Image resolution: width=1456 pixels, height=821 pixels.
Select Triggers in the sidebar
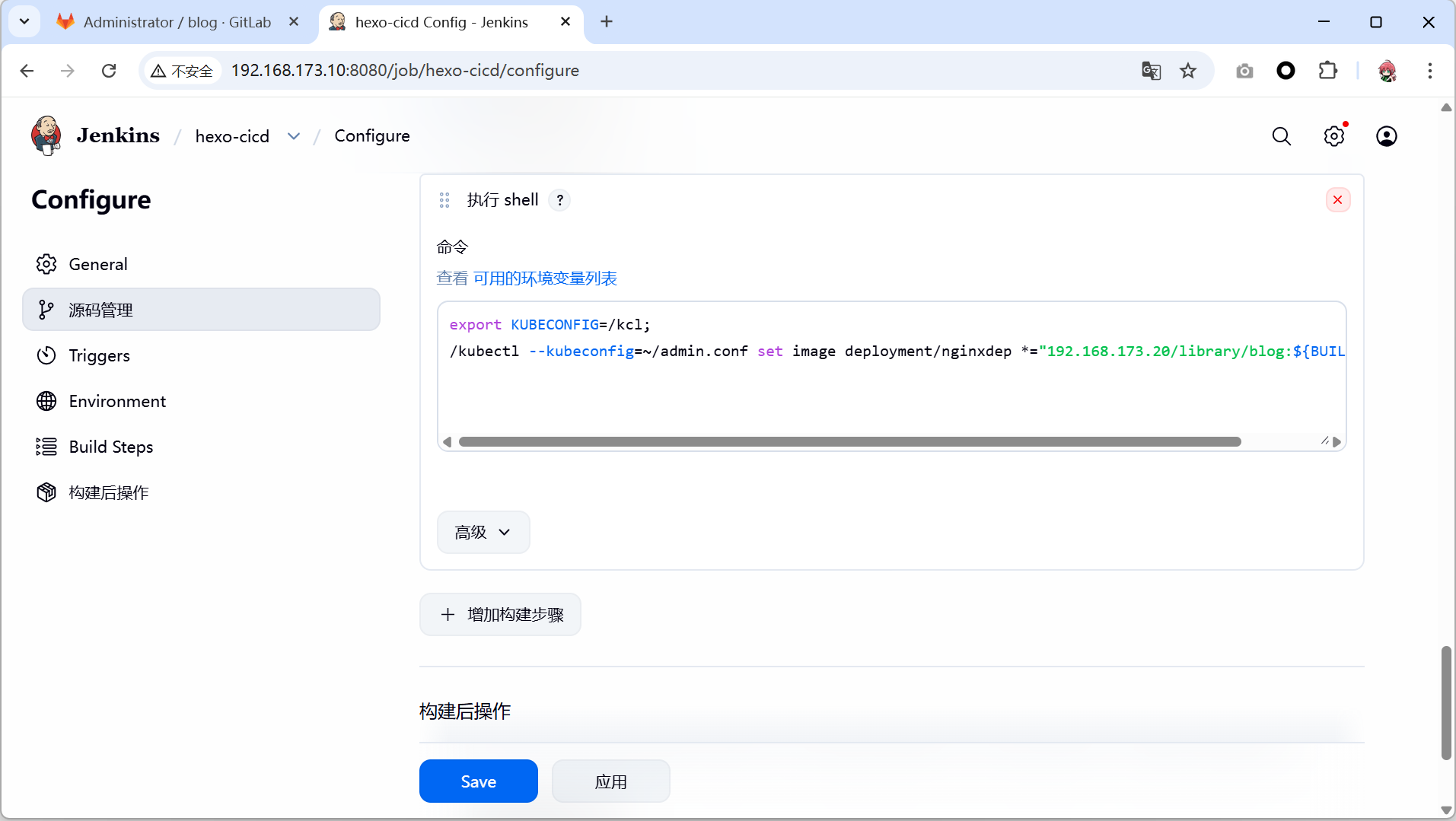(99, 355)
